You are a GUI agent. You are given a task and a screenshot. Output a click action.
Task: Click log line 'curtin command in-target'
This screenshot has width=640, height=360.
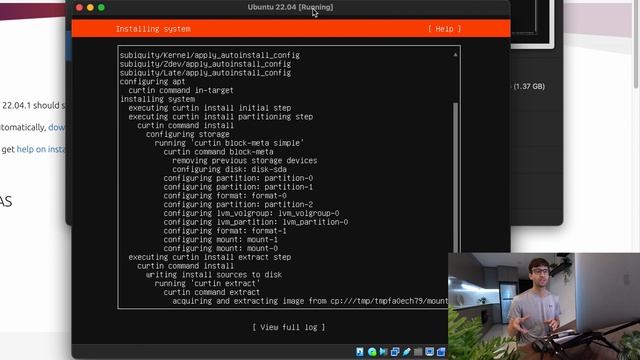181,90
